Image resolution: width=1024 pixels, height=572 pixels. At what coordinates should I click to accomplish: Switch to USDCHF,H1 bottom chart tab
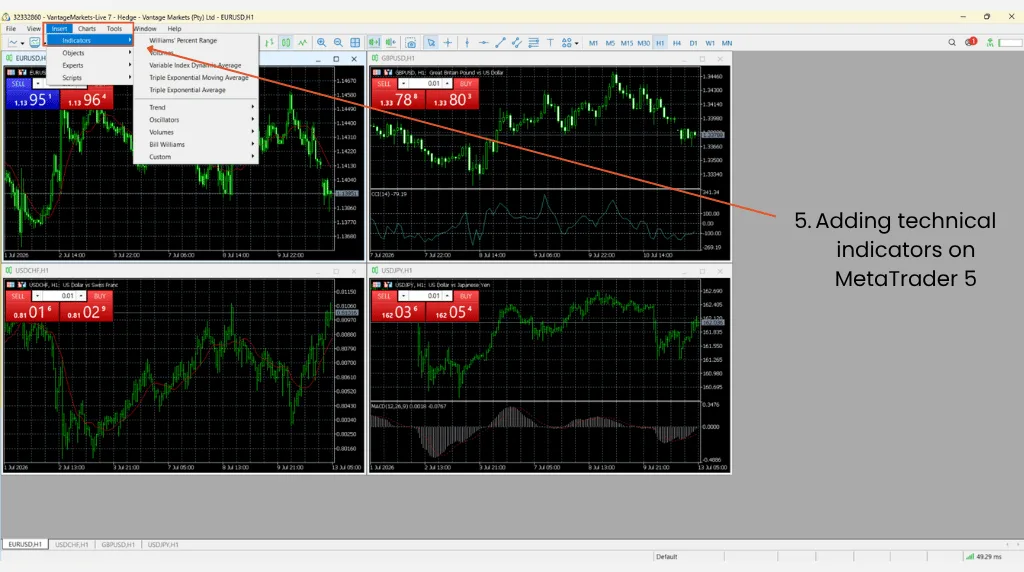click(72, 545)
